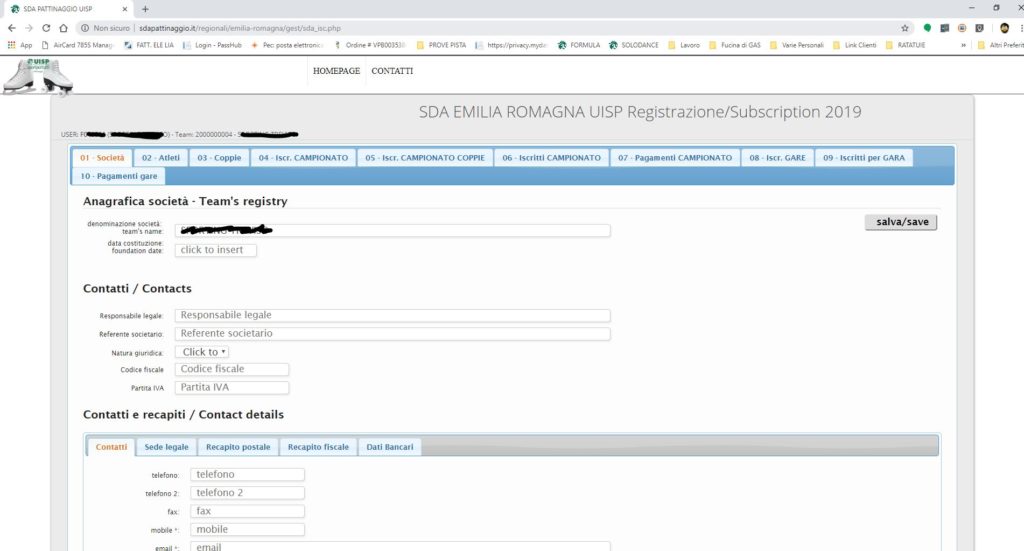1024x551 pixels.
Task: Show more bookmarks with the double chevron
Action: click(x=963, y=45)
